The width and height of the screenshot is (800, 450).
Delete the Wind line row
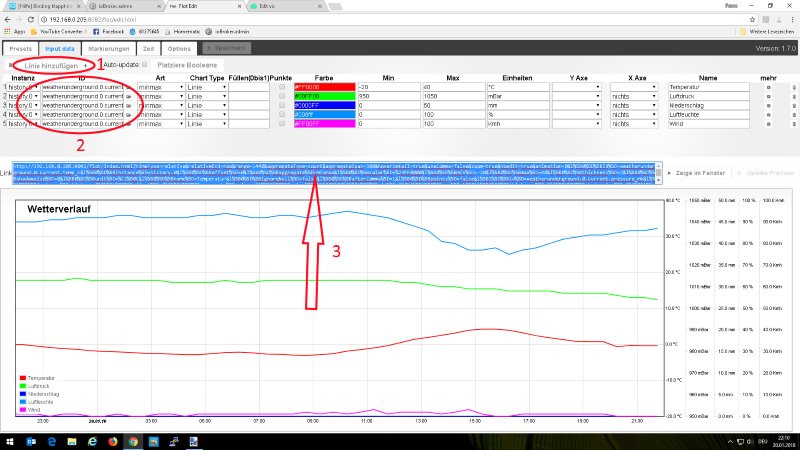pyautogui.click(x=794, y=125)
